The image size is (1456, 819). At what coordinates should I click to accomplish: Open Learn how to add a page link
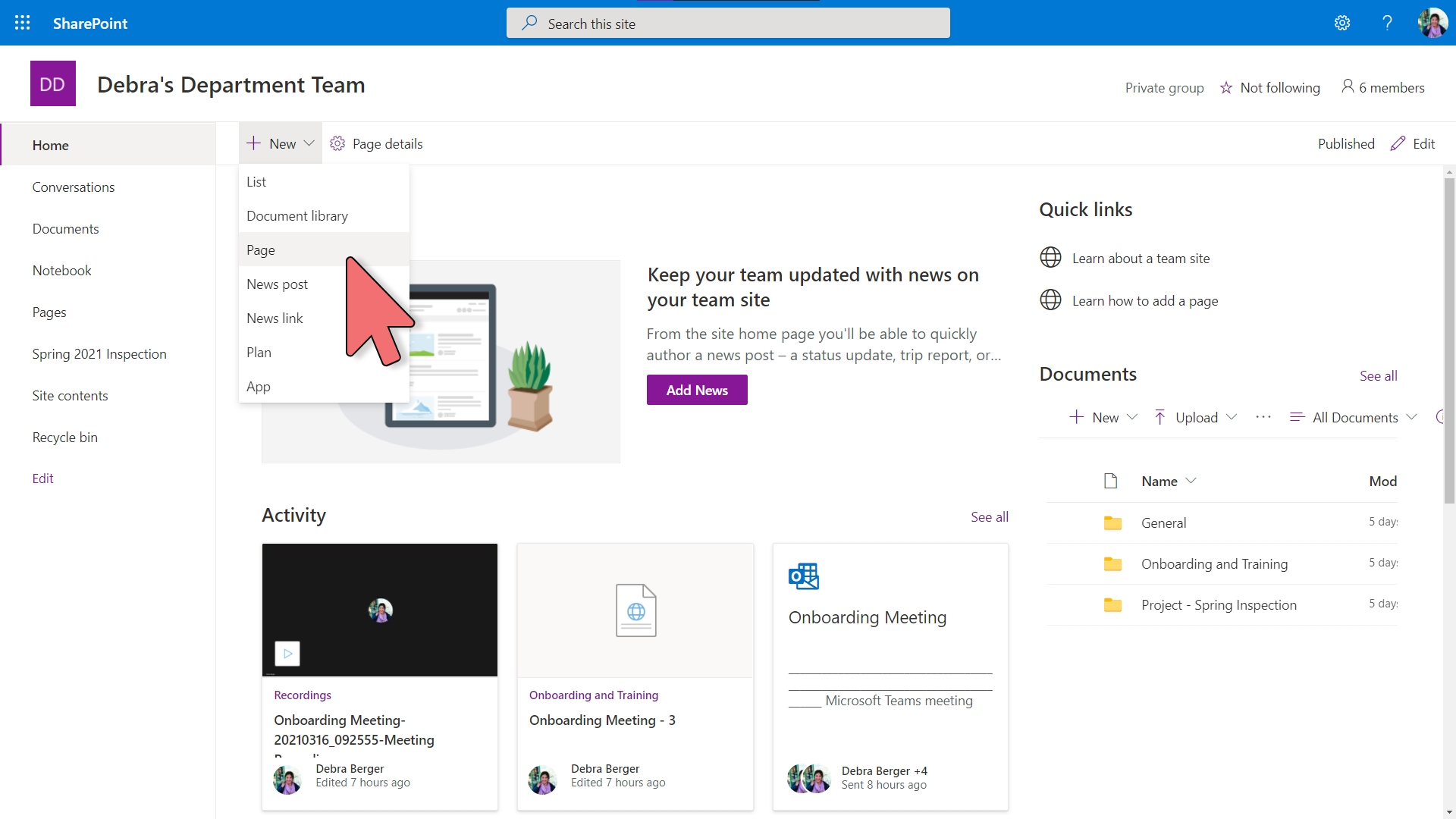1145,300
